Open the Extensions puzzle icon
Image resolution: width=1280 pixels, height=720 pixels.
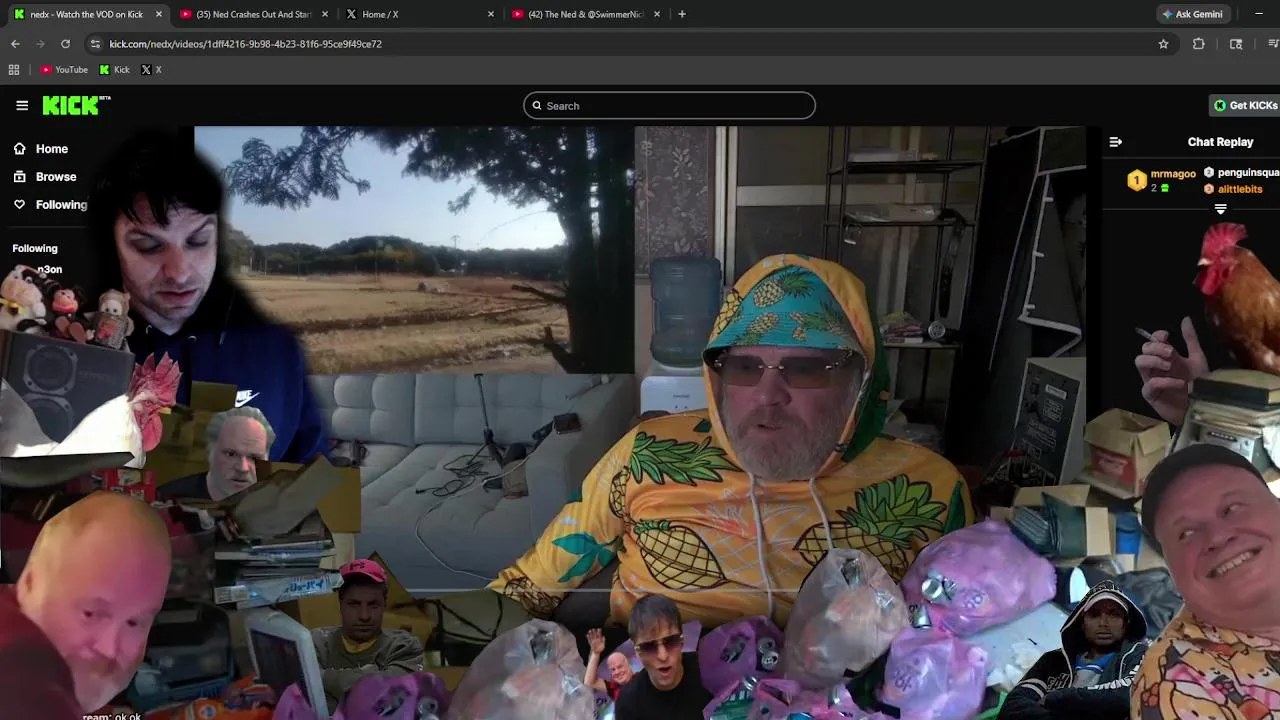[x=1199, y=44]
